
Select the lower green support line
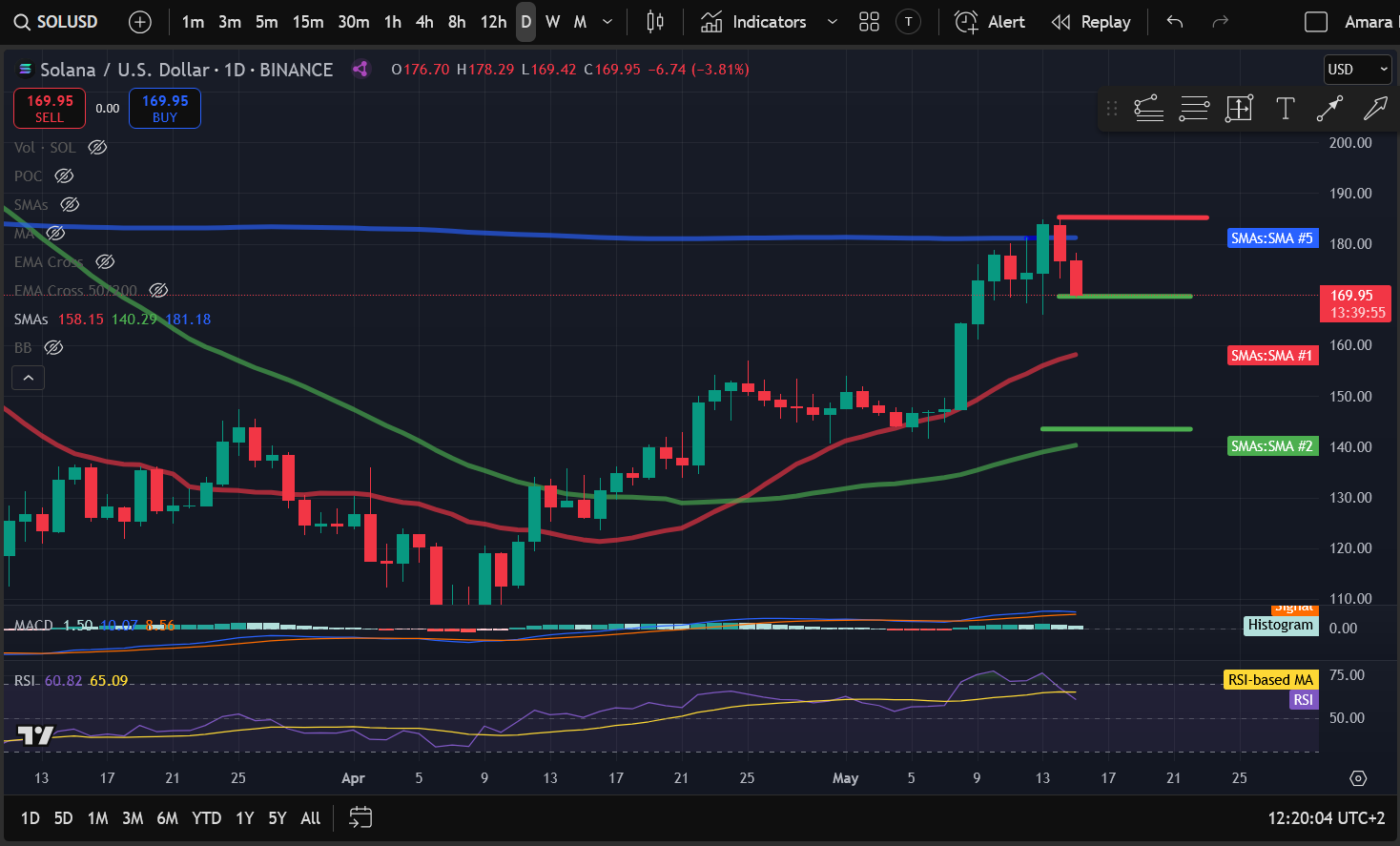pos(1117,429)
